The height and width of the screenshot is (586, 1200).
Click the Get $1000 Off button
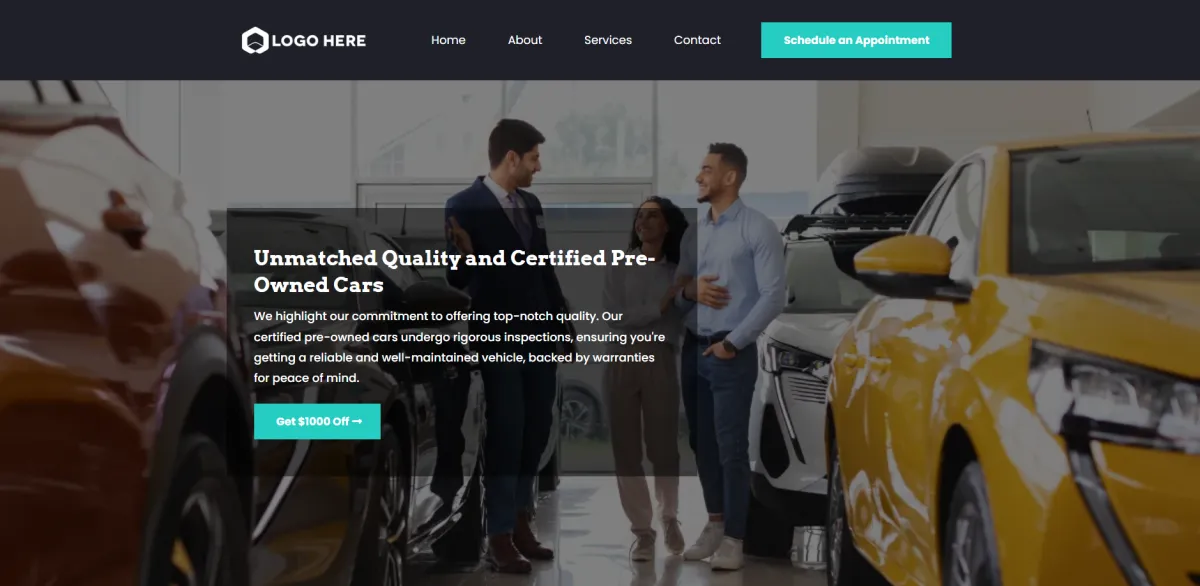317,421
